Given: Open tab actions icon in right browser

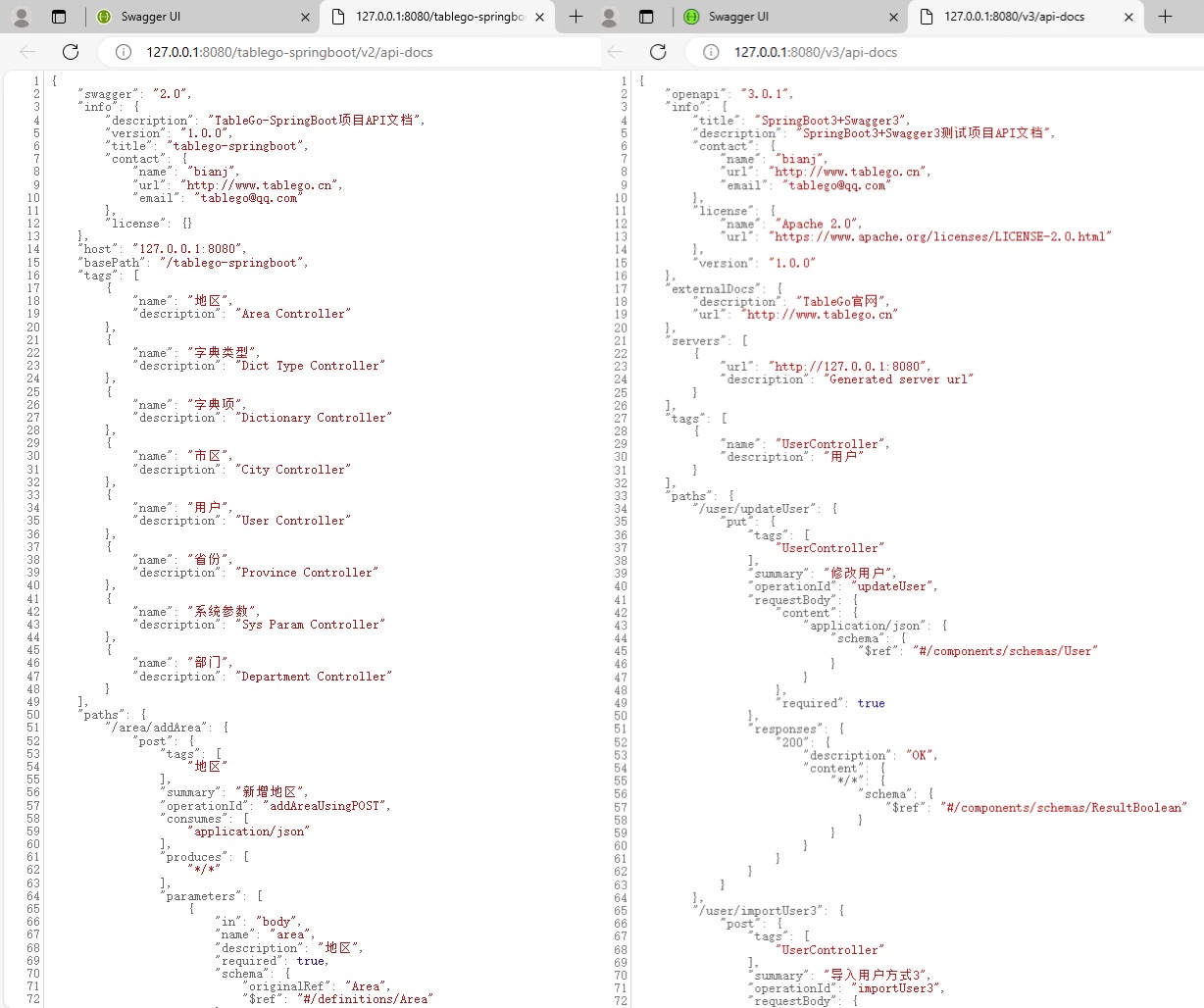Looking at the screenshot, I should (645, 17).
